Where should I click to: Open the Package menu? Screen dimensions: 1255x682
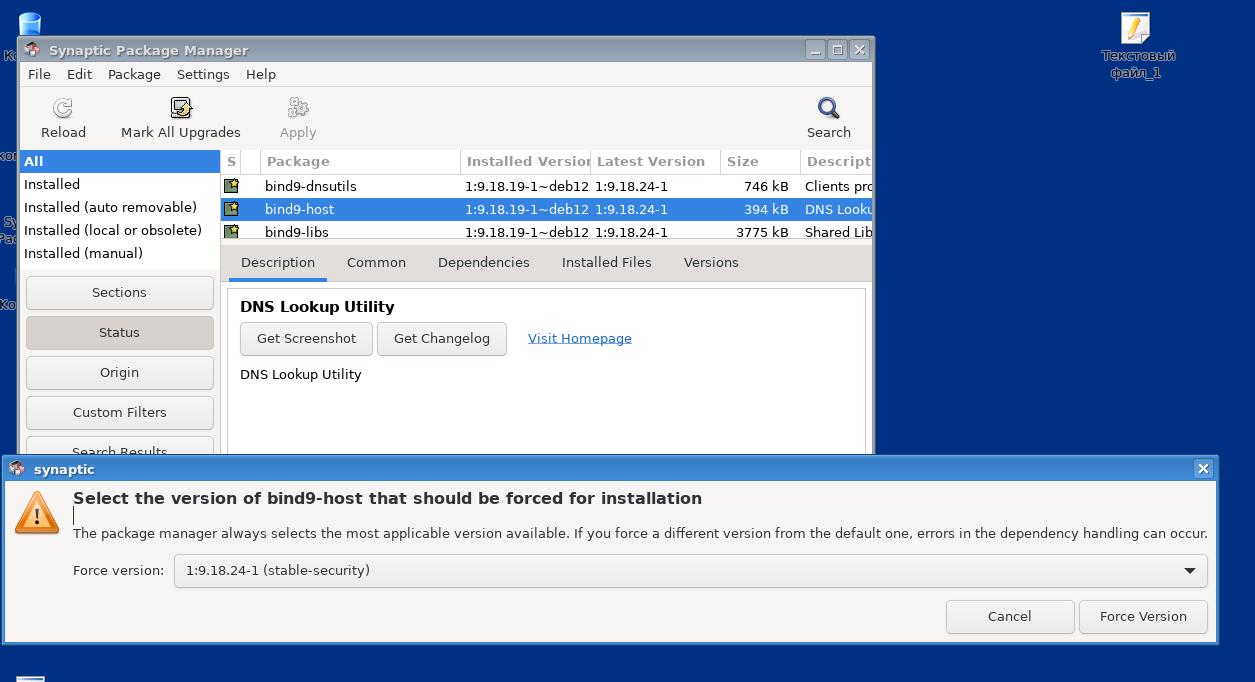click(134, 74)
